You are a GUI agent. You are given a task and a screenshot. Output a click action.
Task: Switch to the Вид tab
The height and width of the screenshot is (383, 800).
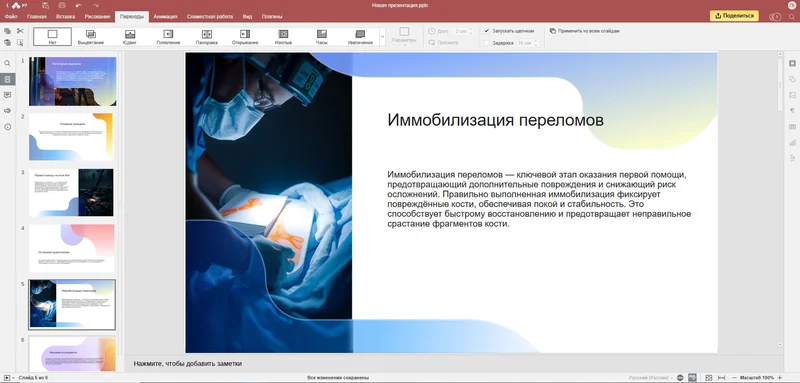(x=247, y=16)
